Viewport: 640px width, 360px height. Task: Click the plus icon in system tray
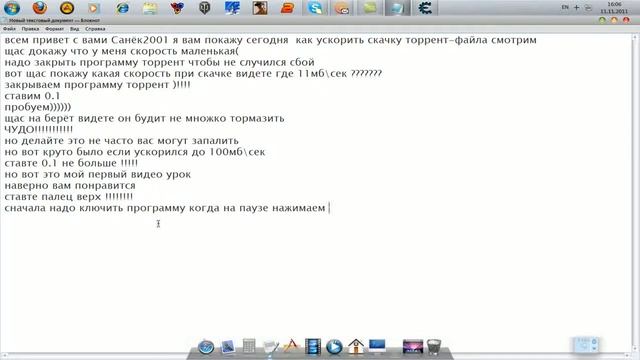[x=576, y=7]
